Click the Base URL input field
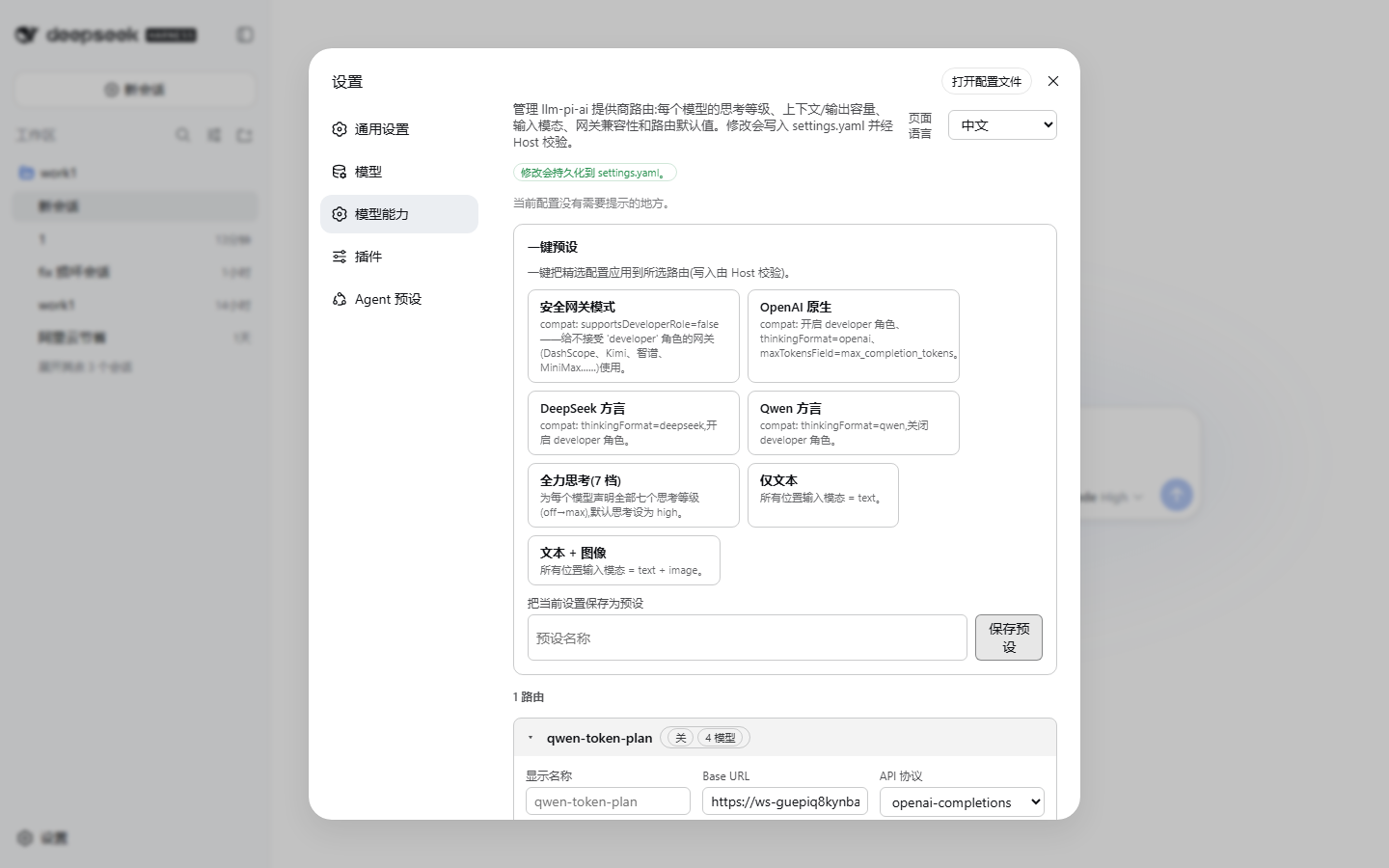This screenshot has height=868, width=1389. coord(785,801)
